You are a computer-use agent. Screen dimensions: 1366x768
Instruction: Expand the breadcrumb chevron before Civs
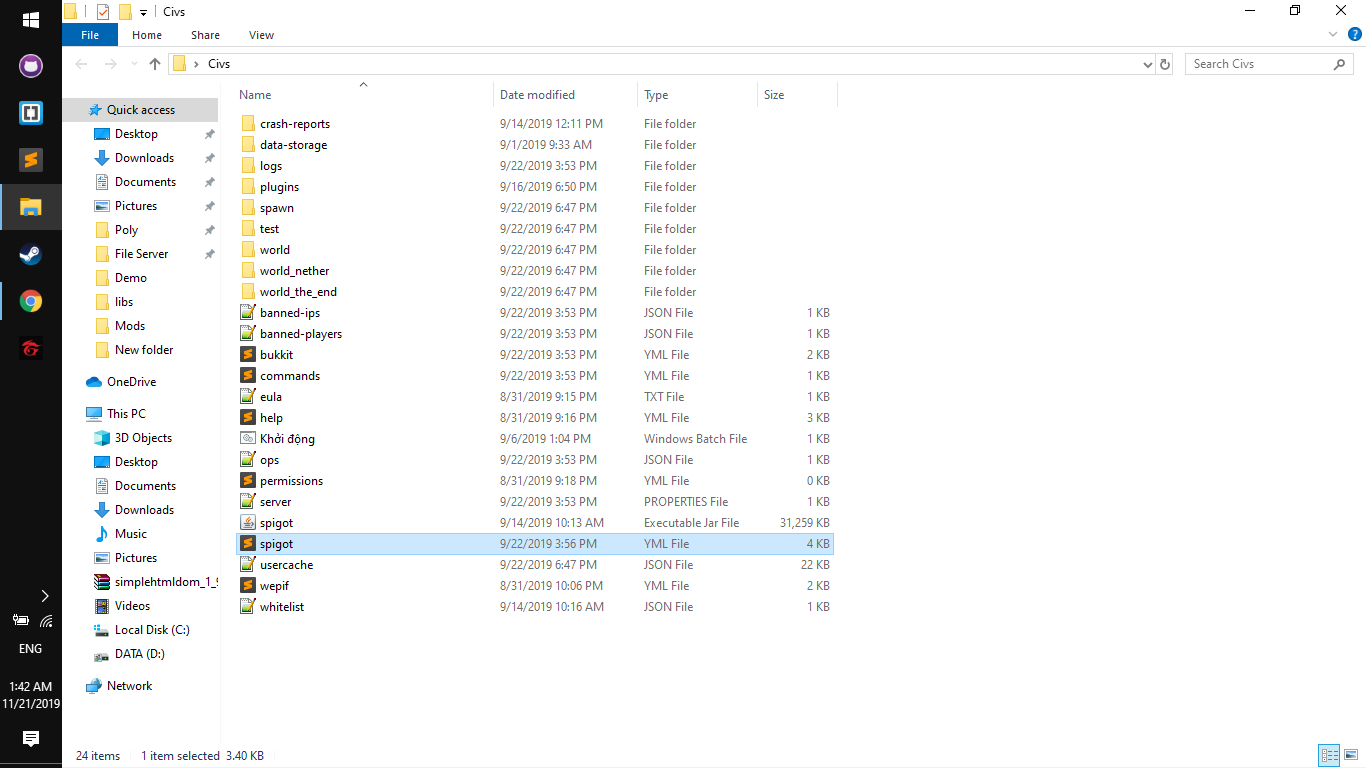pyautogui.click(x=196, y=64)
